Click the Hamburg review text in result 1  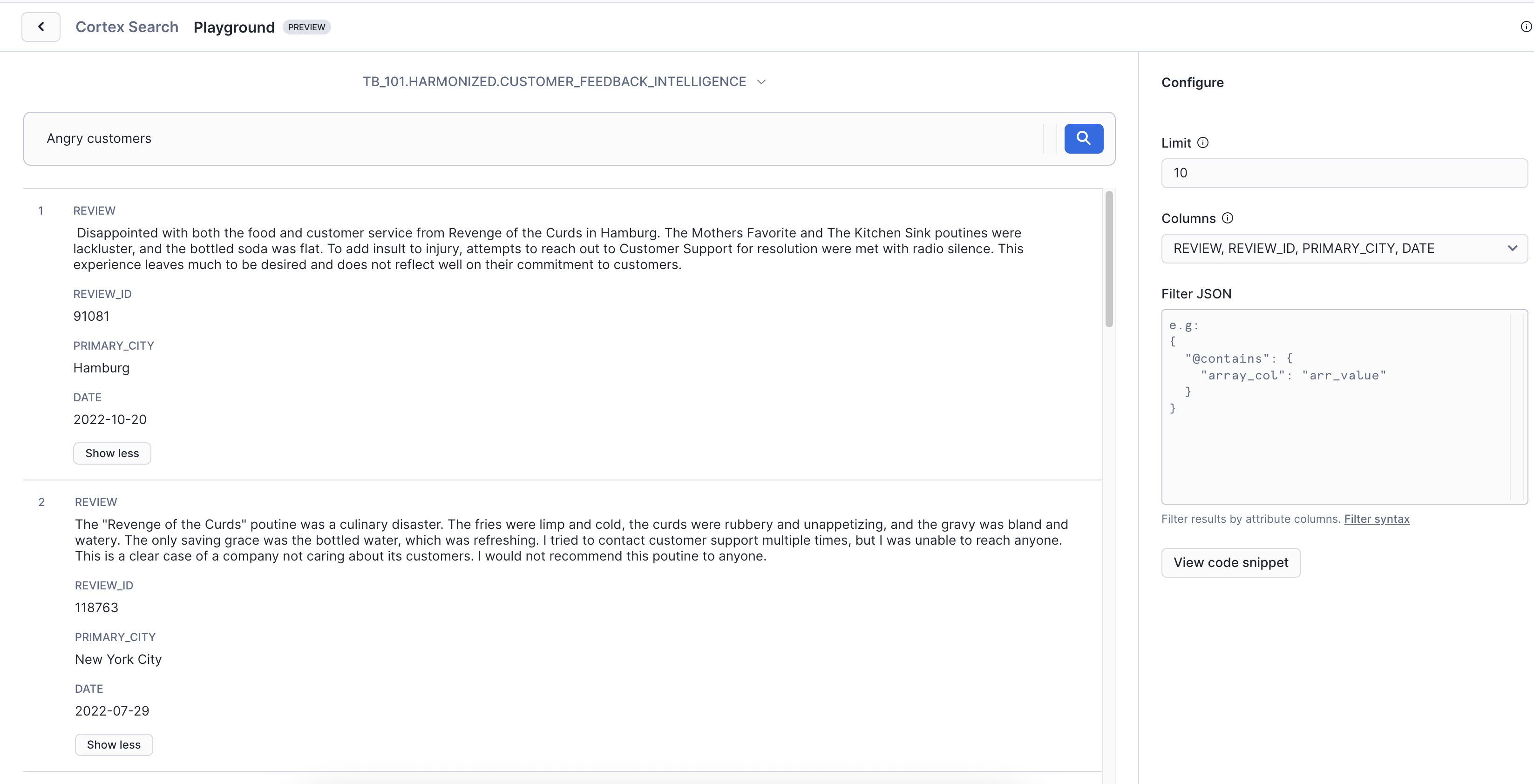click(548, 249)
